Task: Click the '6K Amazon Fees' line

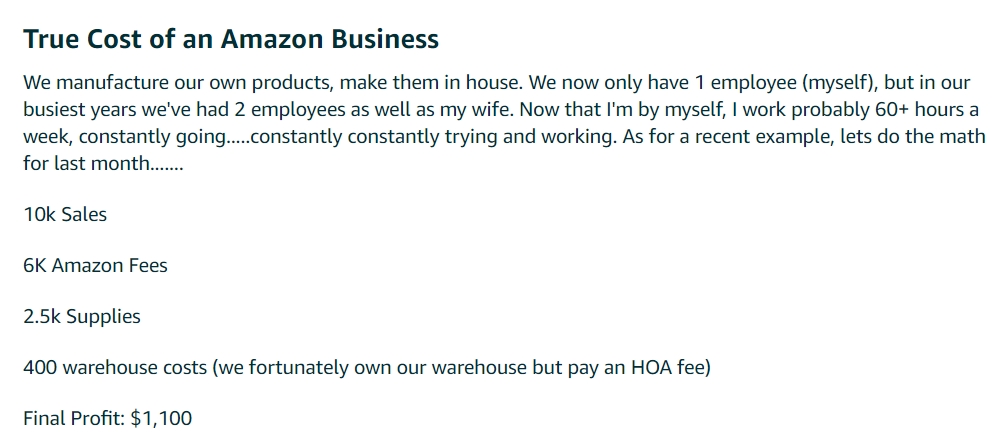Action: [x=96, y=266]
